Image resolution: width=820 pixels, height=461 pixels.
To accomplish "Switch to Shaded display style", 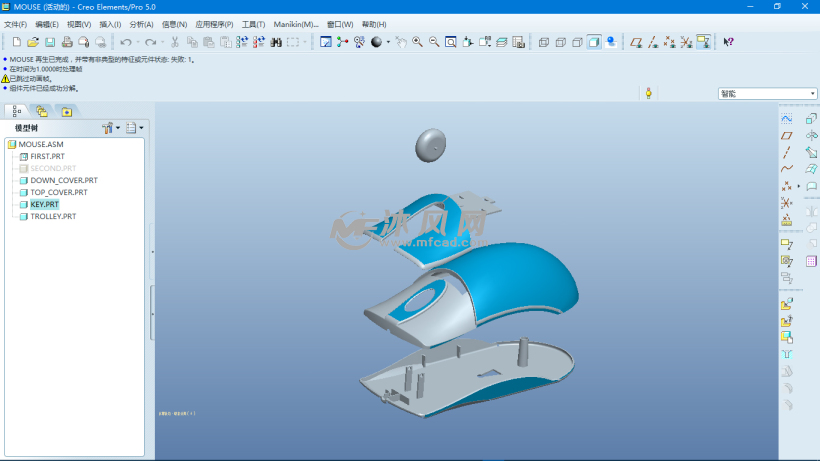I will pyautogui.click(x=594, y=42).
